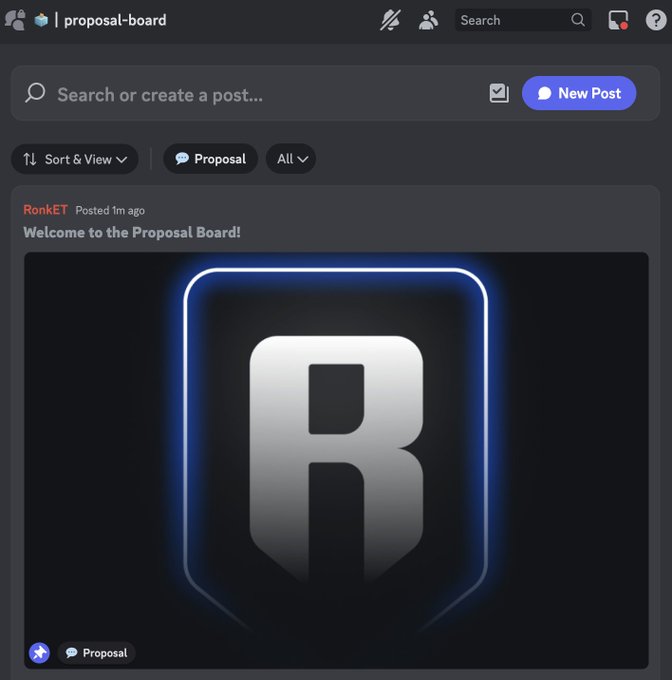Create a New Post
The image size is (672, 680).
[579, 93]
